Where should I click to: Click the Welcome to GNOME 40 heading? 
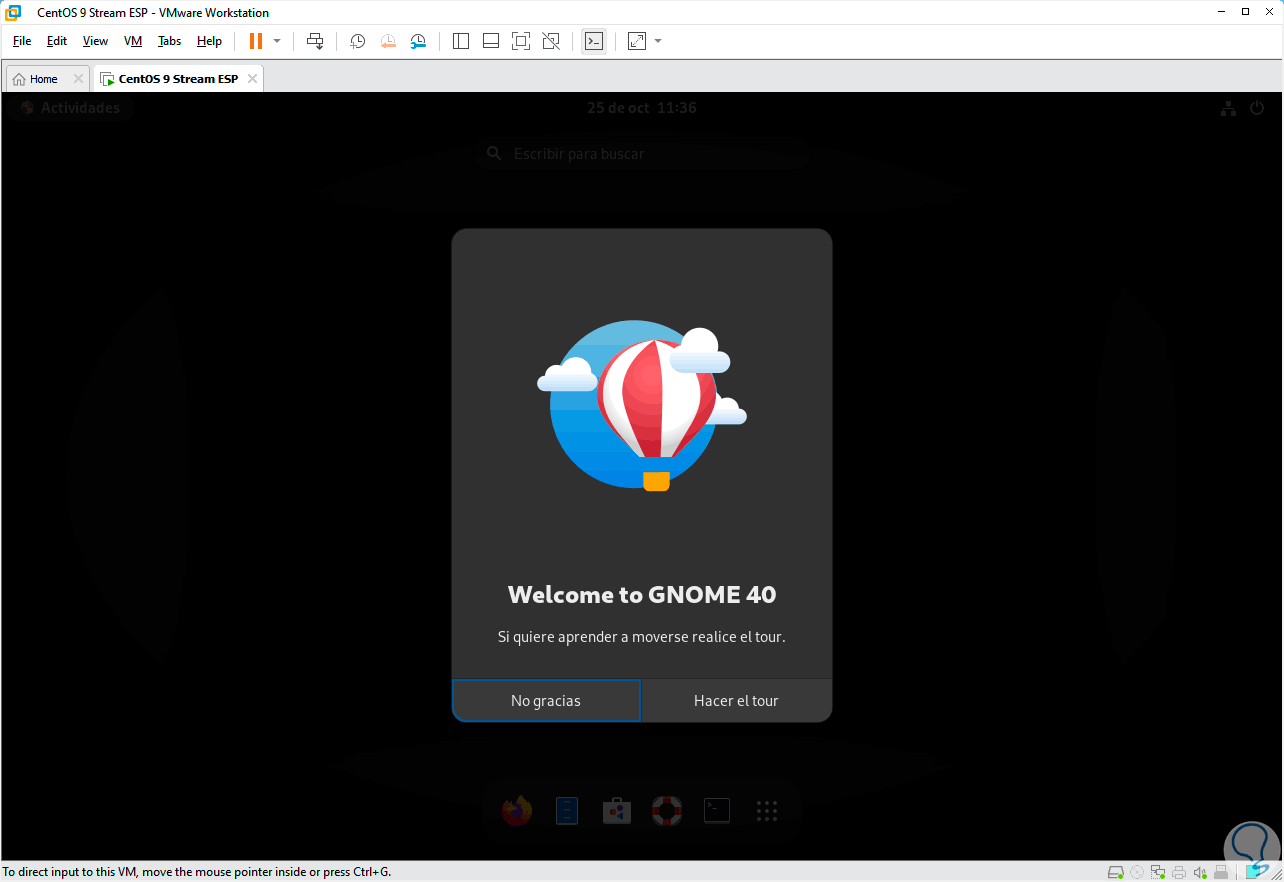pos(642,595)
